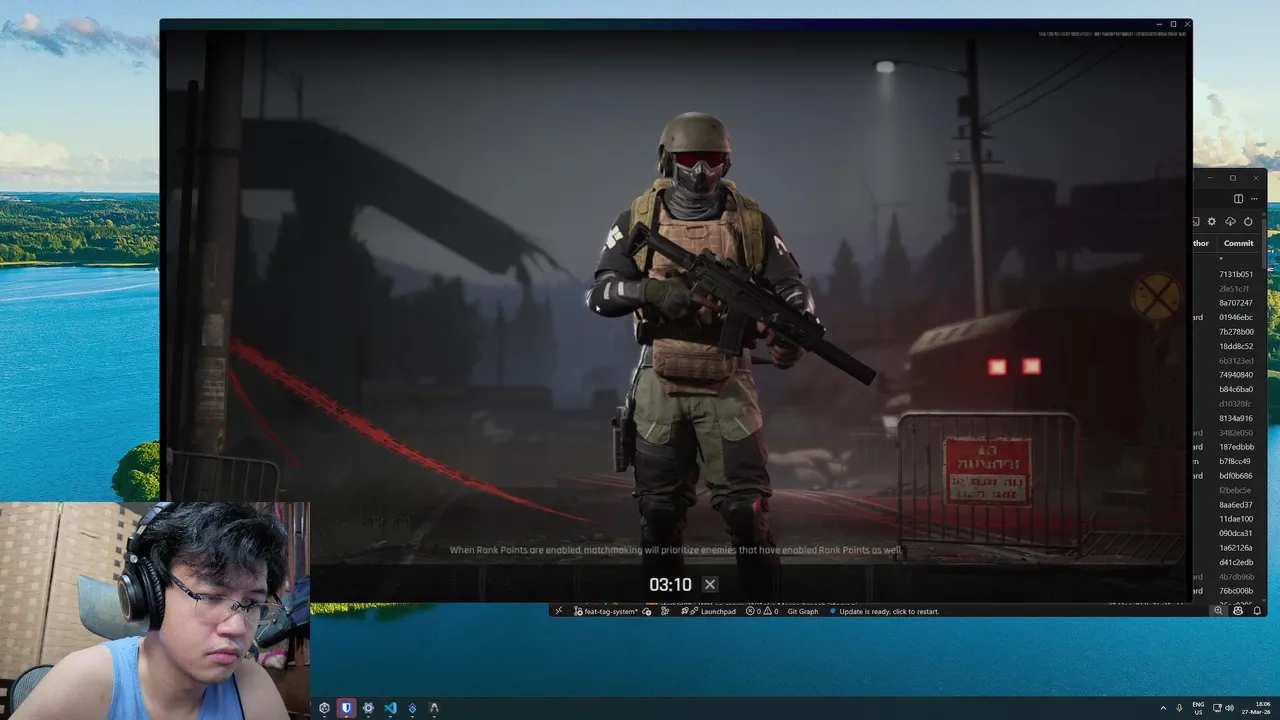Open Visual Studio Code from taskbar
The image size is (1280, 720).
(x=390, y=708)
